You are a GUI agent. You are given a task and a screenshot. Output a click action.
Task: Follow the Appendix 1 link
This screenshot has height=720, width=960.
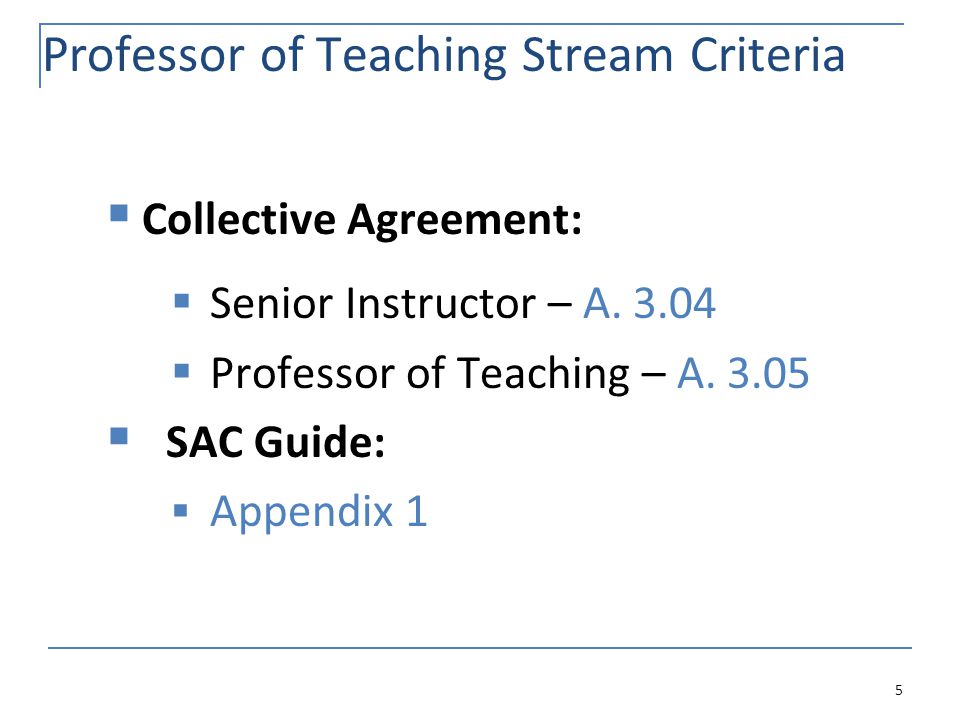tap(318, 511)
